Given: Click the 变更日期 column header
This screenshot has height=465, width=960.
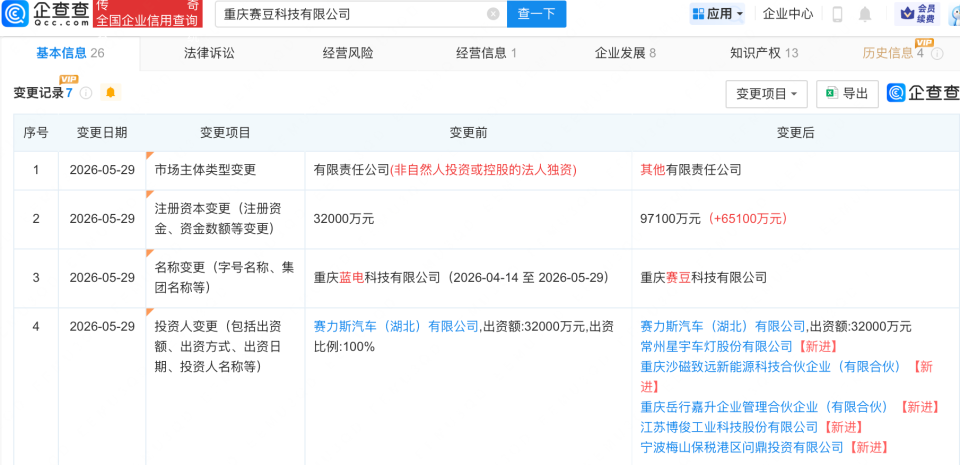Looking at the screenshot, I should tap(102, 133).
